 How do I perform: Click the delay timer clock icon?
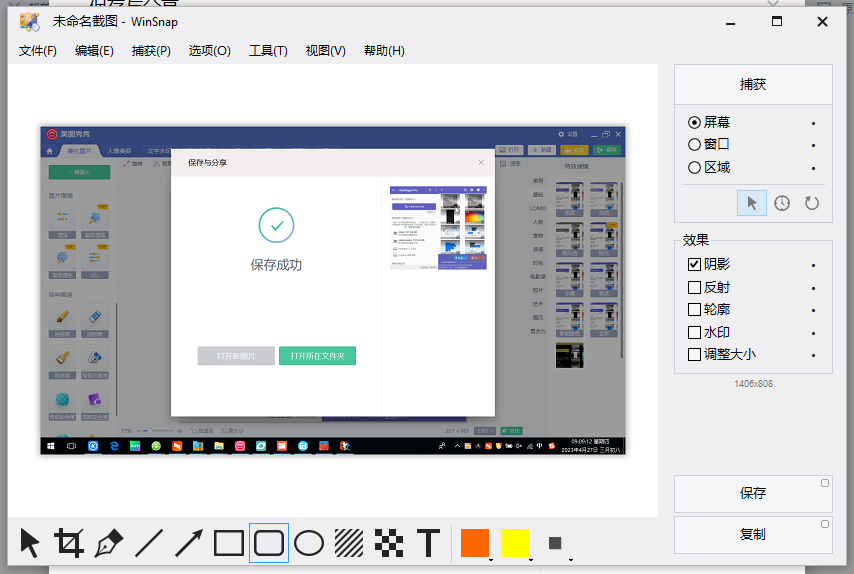(782, 203)
